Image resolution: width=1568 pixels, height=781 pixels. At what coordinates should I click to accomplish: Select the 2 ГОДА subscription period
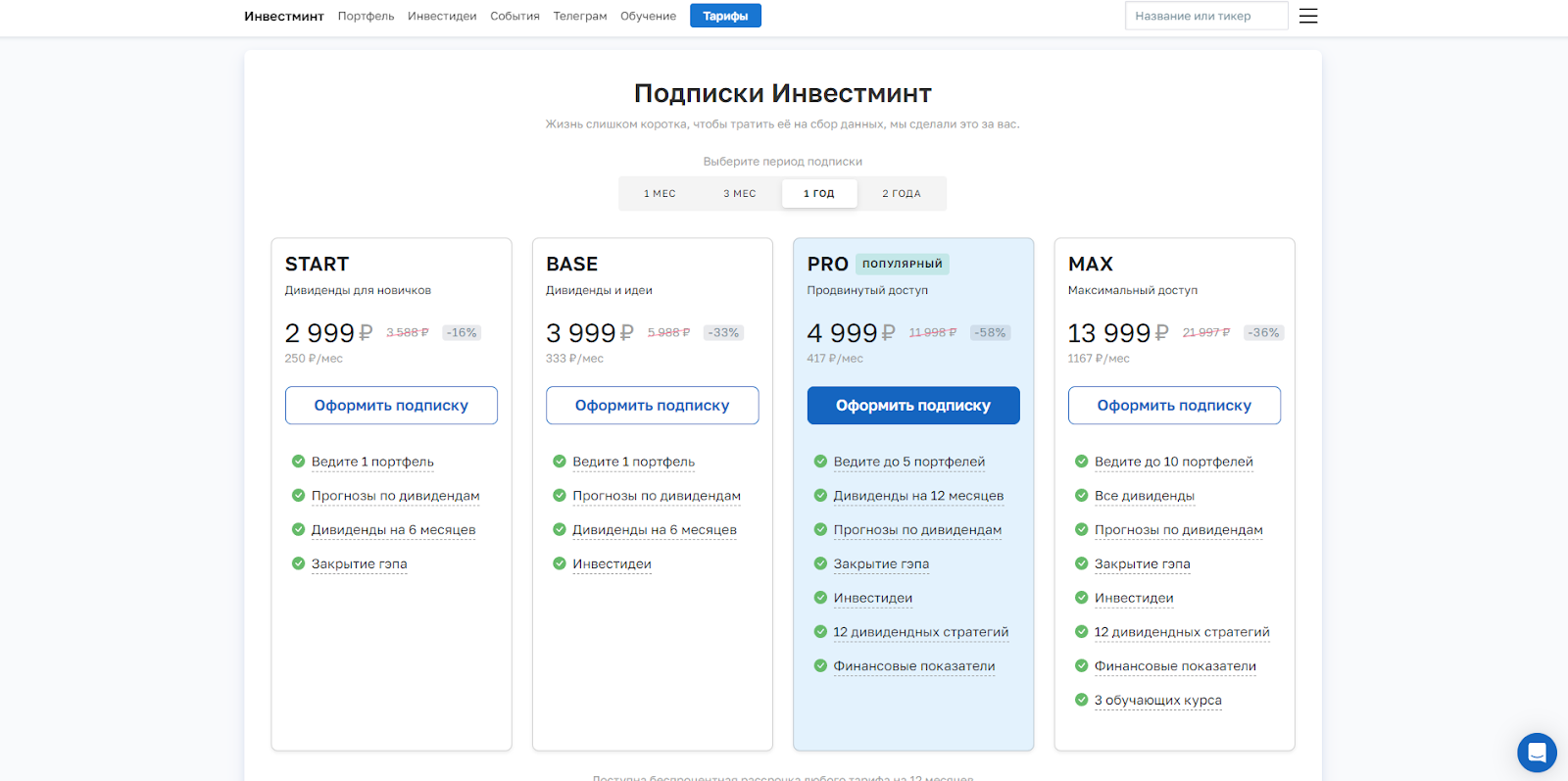tap(902, 193)
